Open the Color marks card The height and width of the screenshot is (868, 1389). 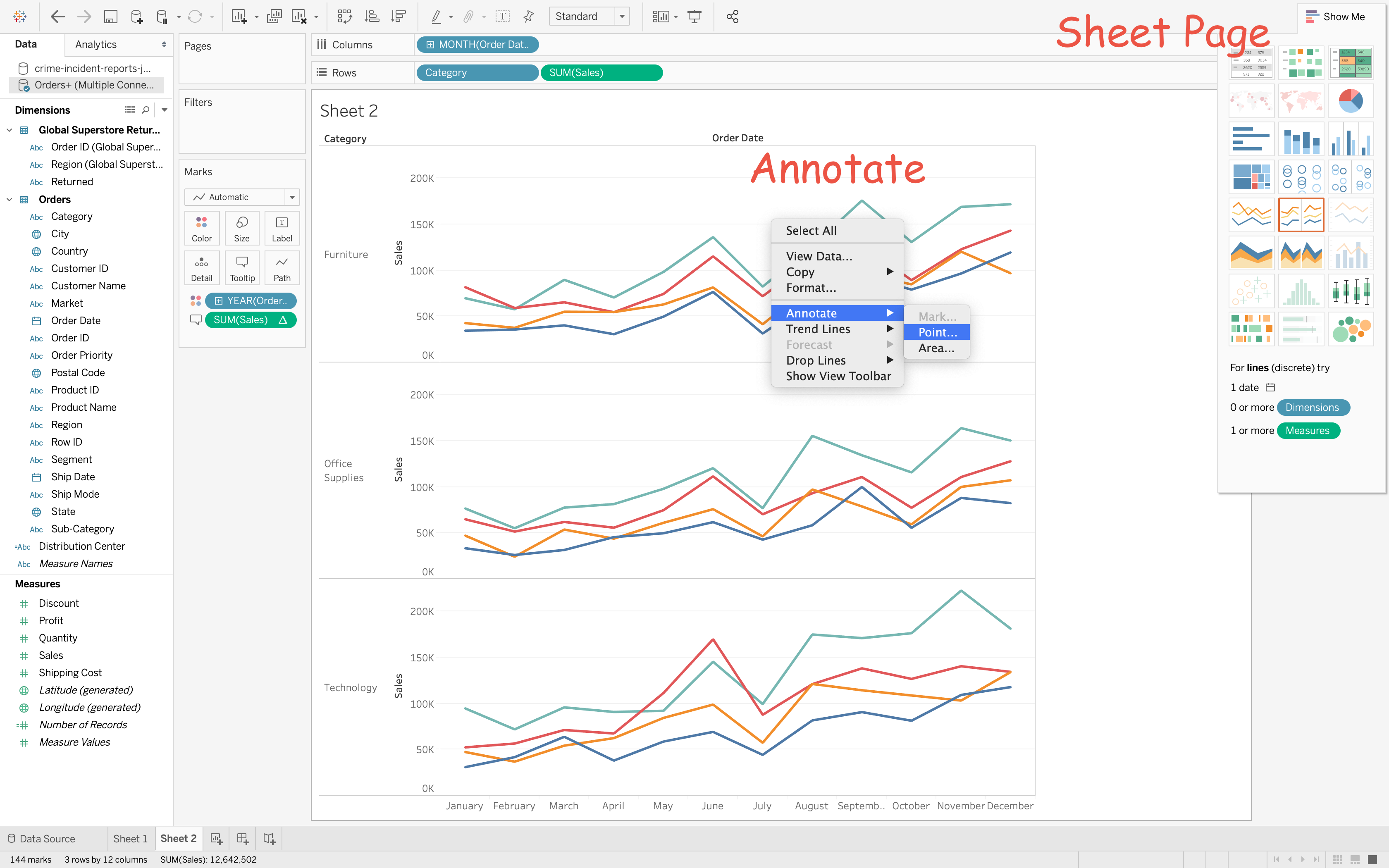point(201,229)
